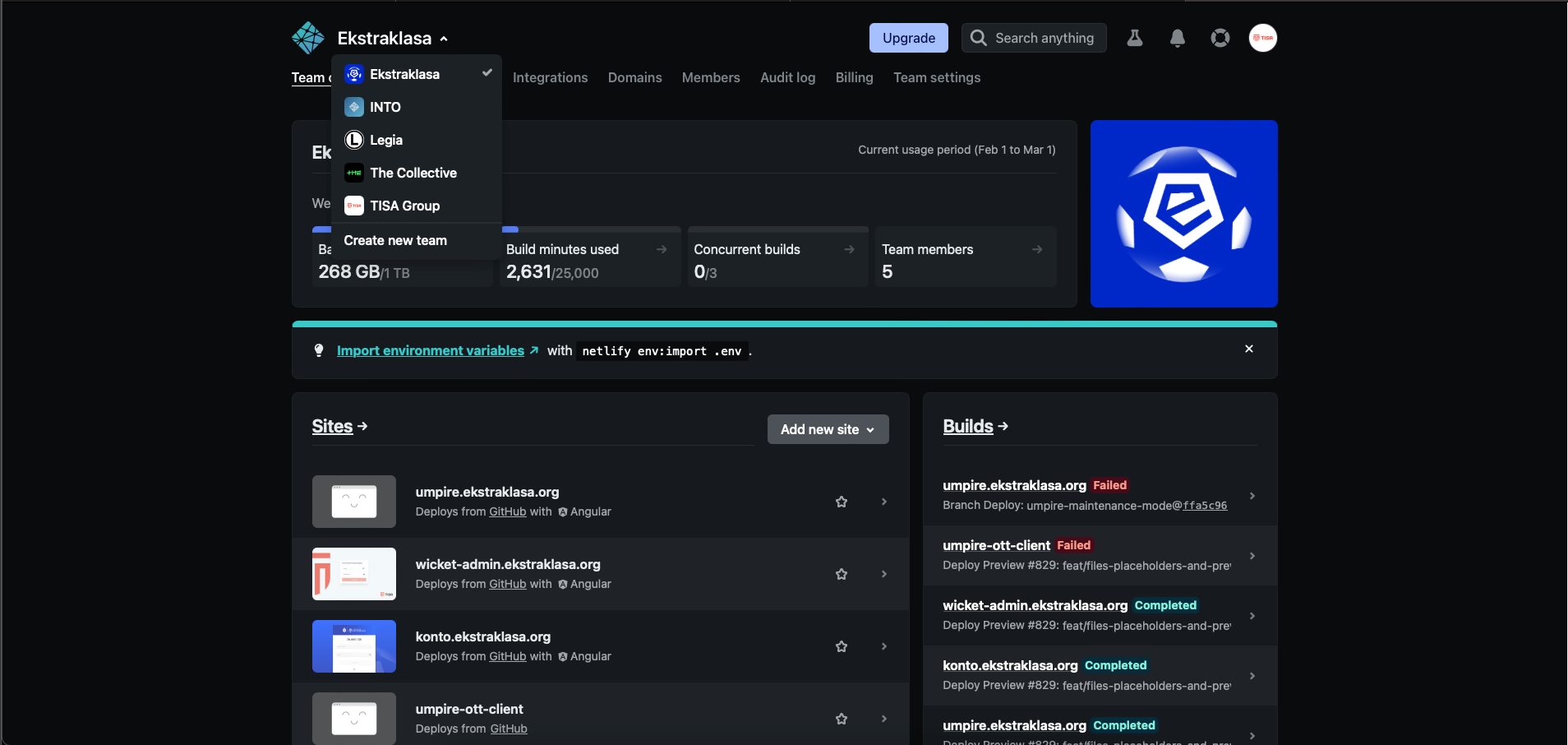1568x745 pixels.
Task: Click The Collective team icon
Action: [354, 173]
